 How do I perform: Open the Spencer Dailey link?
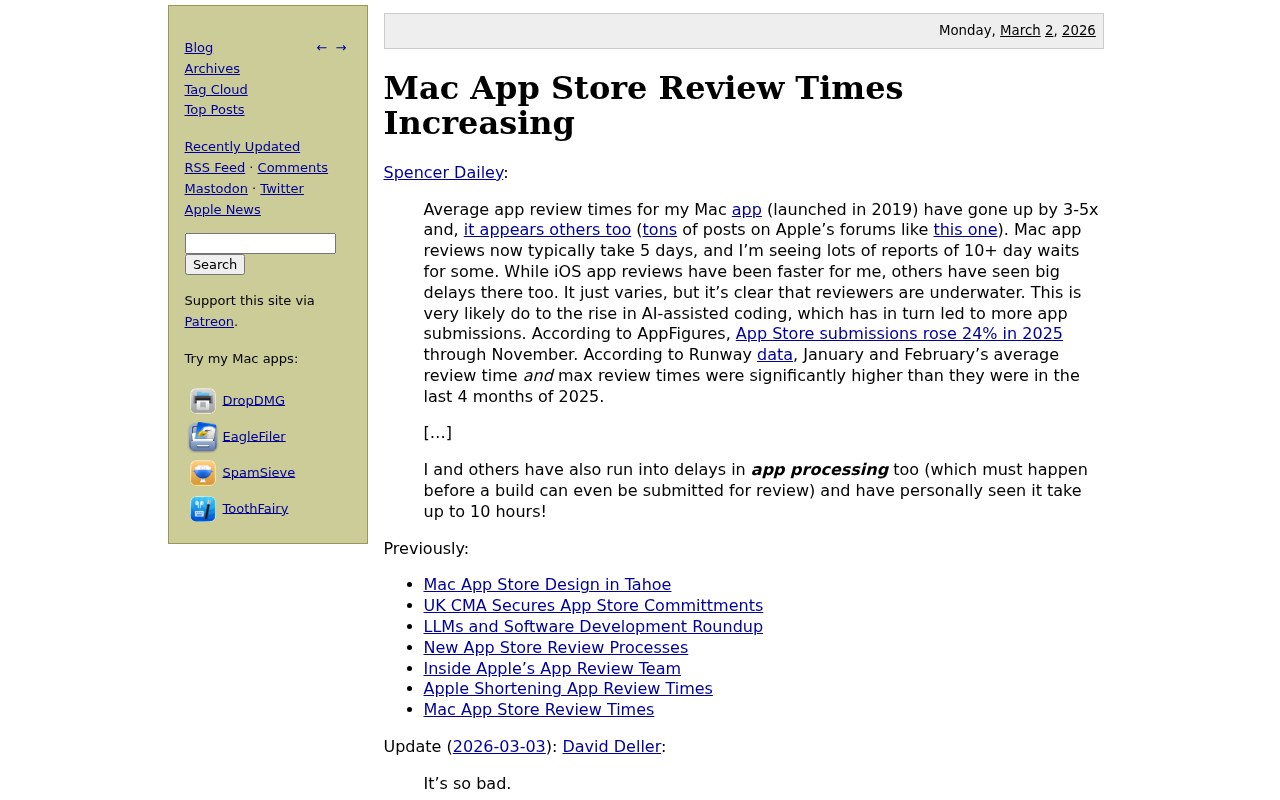pyautogui.click(x=444, y=173)
